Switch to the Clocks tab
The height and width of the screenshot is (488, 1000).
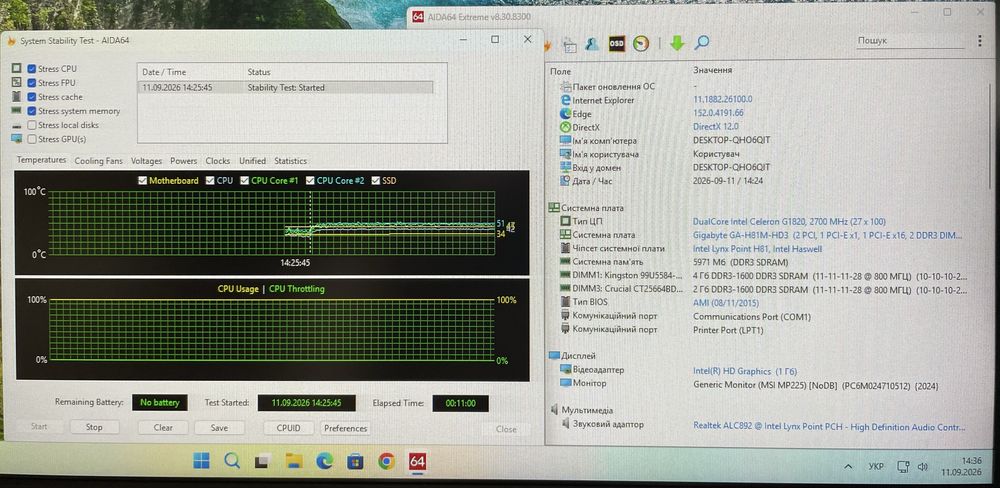point(218,161)
